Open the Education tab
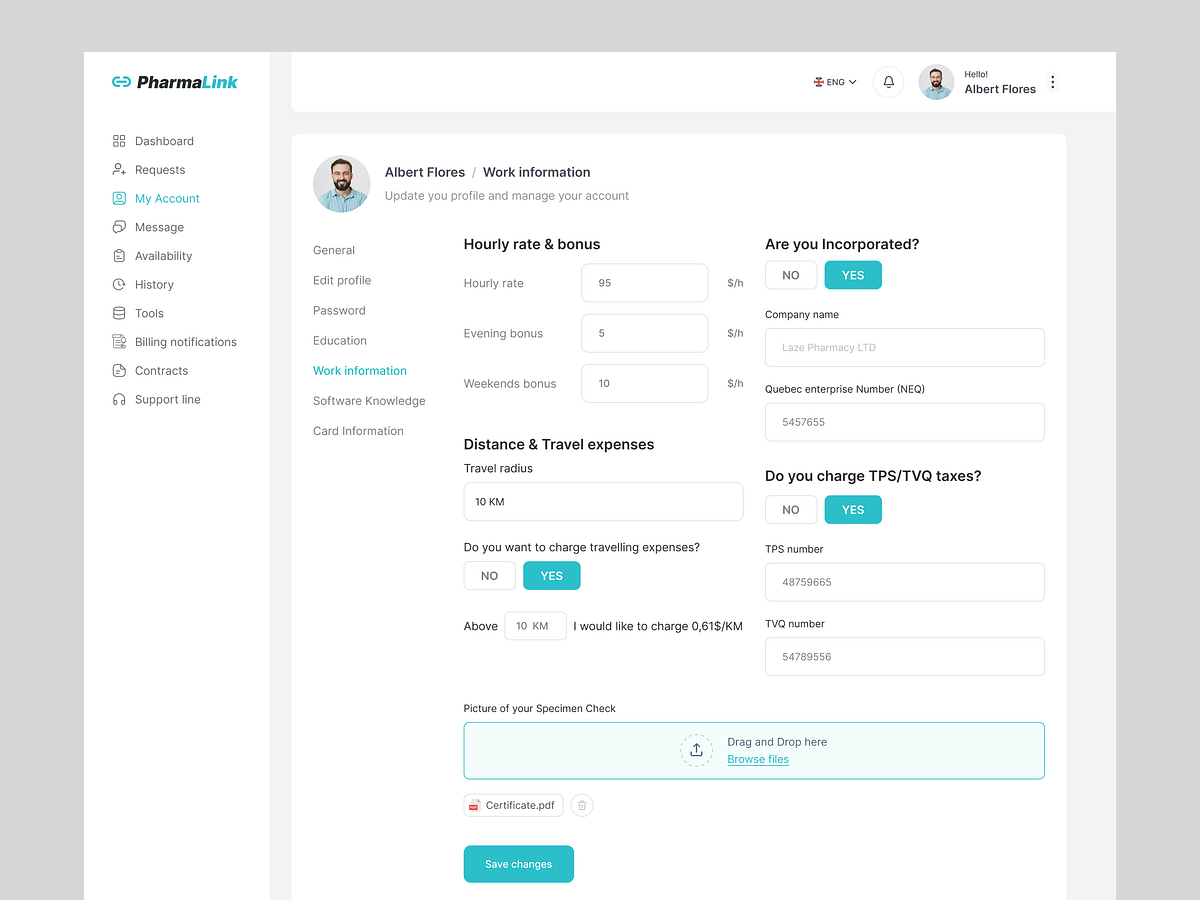The height and width of the screenshot is (900, 1200). pyautogui.click(x=340, y=341)
